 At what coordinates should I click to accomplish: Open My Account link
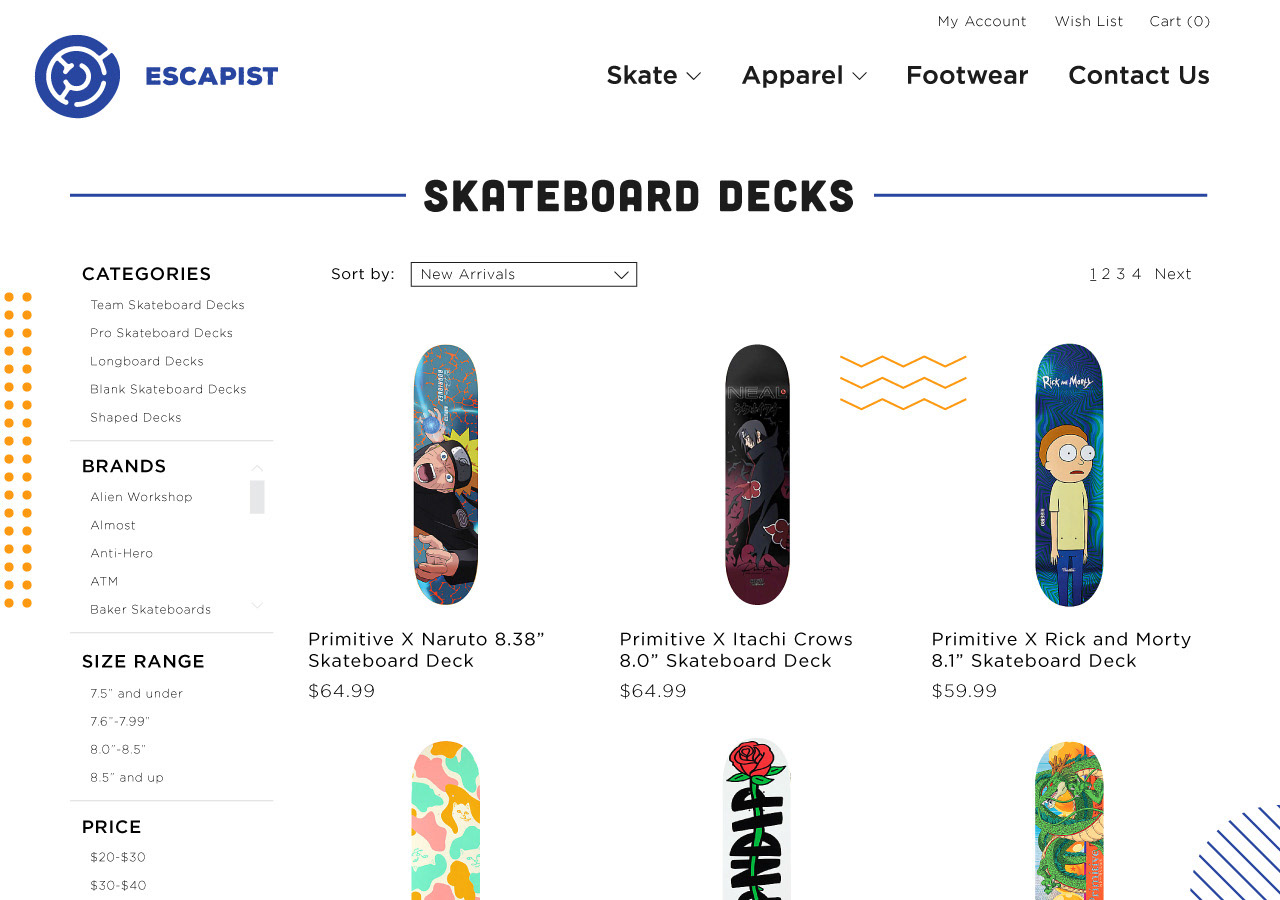981,21
